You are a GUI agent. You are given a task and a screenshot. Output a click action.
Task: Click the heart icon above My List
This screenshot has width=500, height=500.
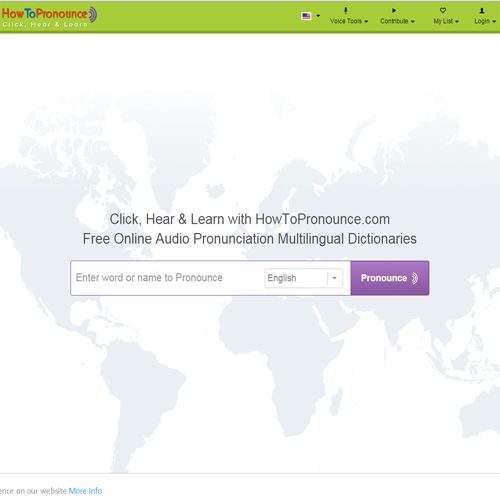pos(443,11)
